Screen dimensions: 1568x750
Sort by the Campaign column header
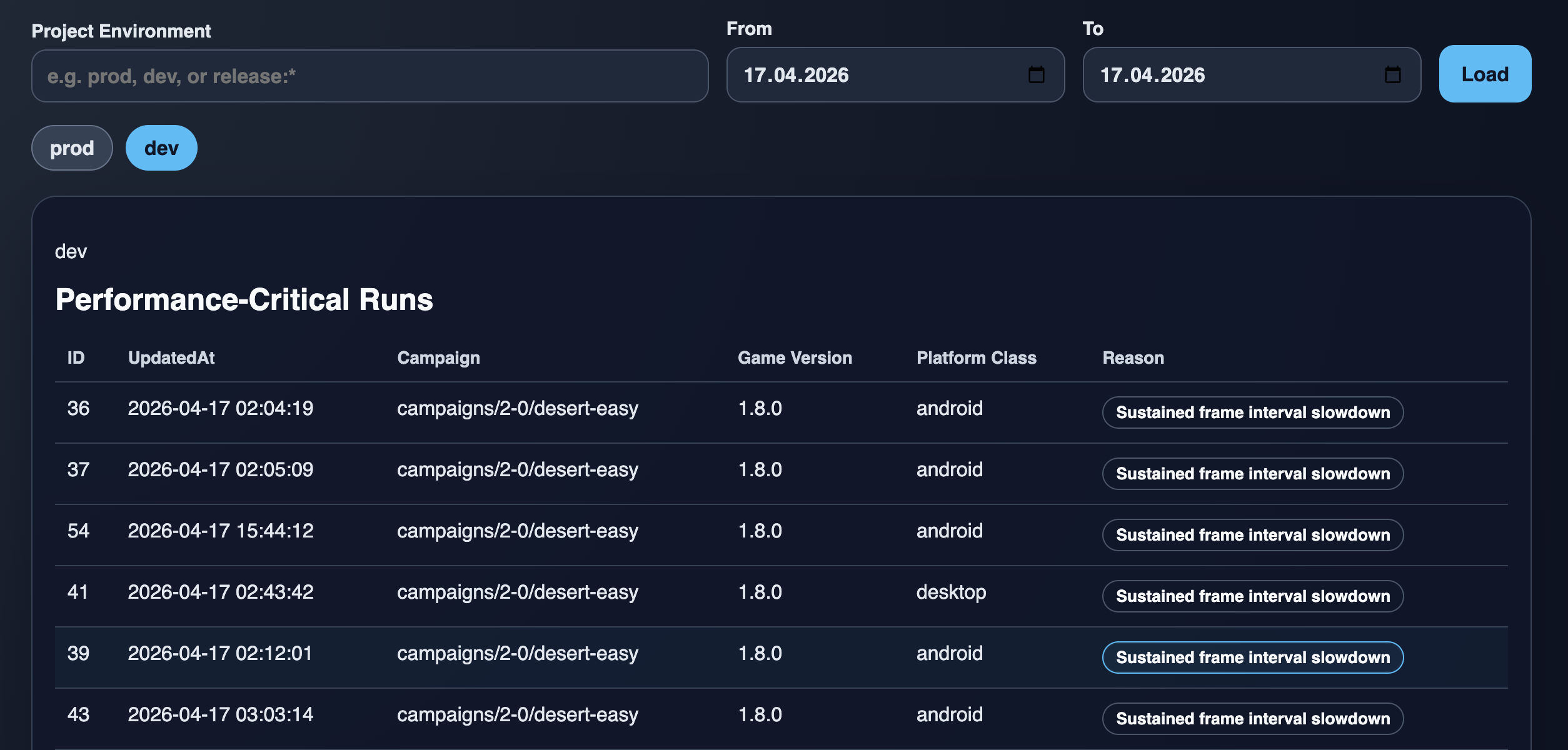(x=438, y=358)
